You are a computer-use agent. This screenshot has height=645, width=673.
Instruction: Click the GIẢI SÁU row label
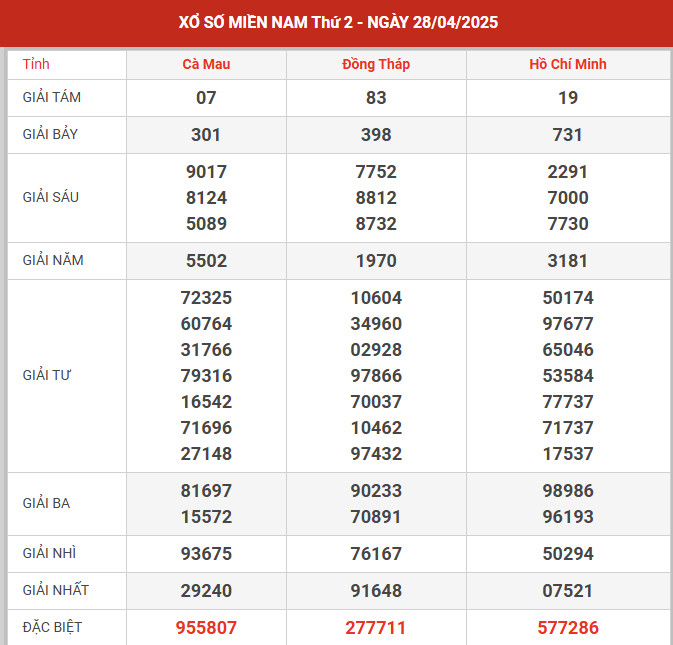51,197
